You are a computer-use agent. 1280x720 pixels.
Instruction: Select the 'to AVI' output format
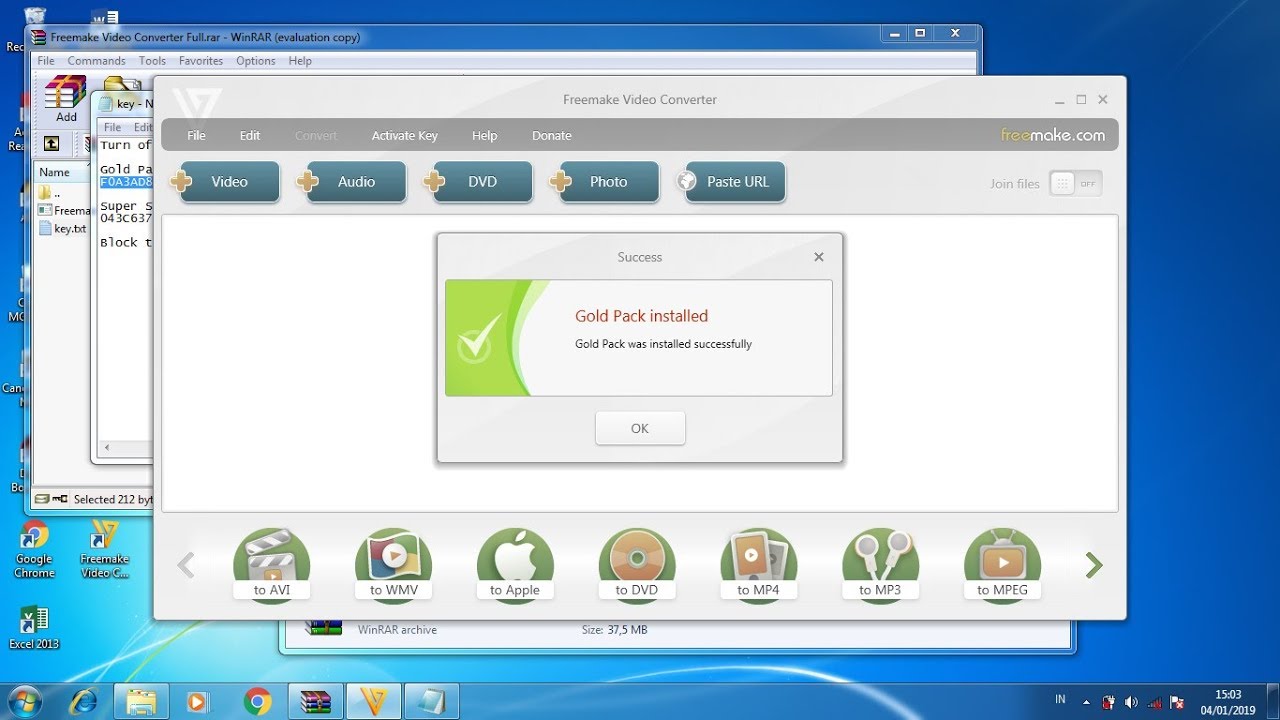(271, 565)
